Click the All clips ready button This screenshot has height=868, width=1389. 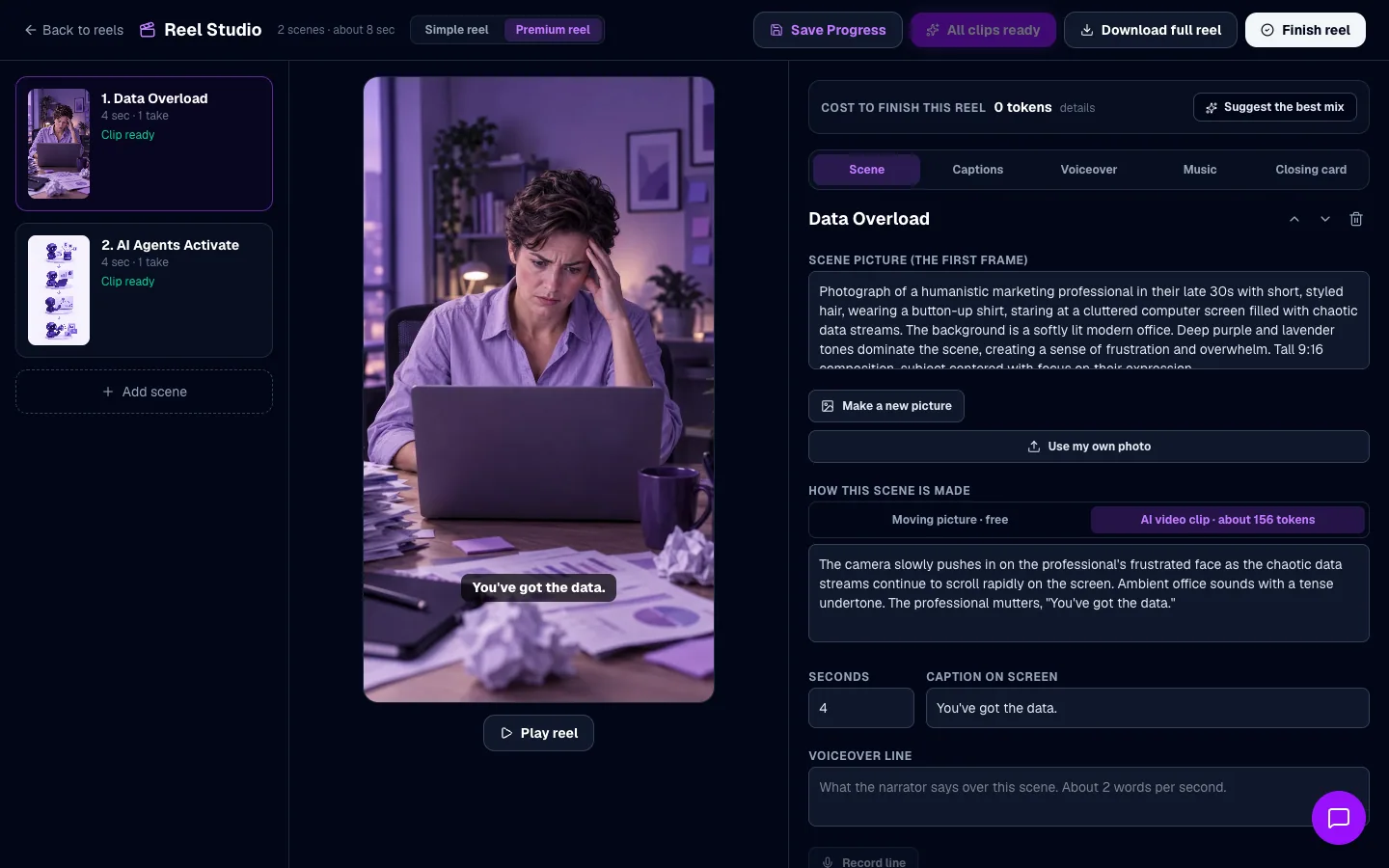coord(983,30)
